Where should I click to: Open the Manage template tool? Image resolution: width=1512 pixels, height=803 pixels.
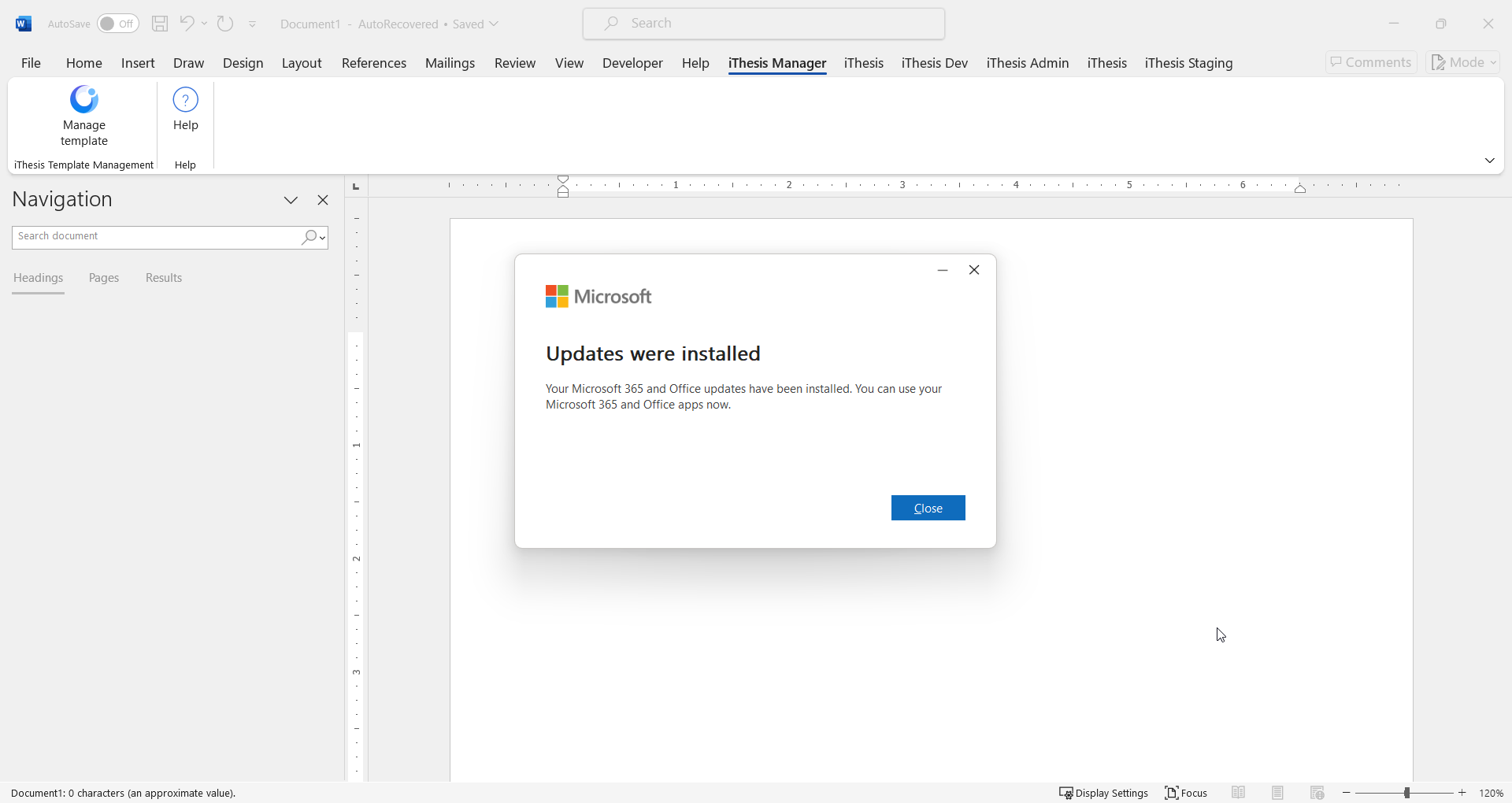pos(84,117)
